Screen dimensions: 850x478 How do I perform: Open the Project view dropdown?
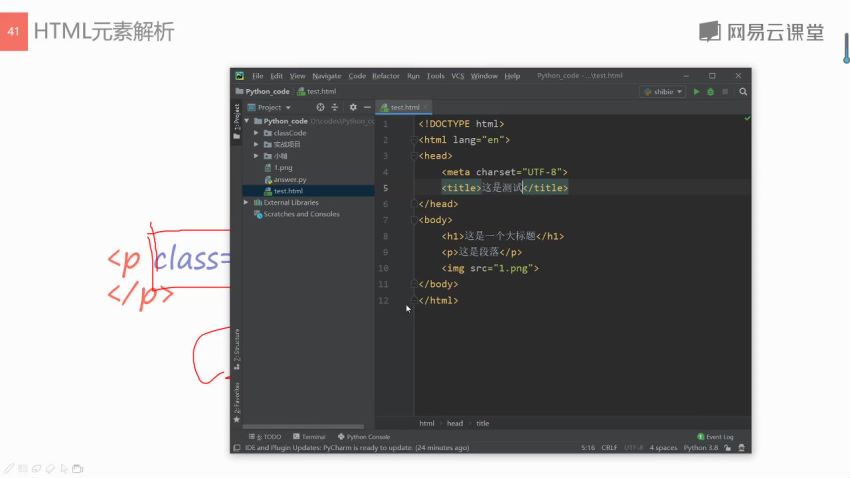pos(269,107)
